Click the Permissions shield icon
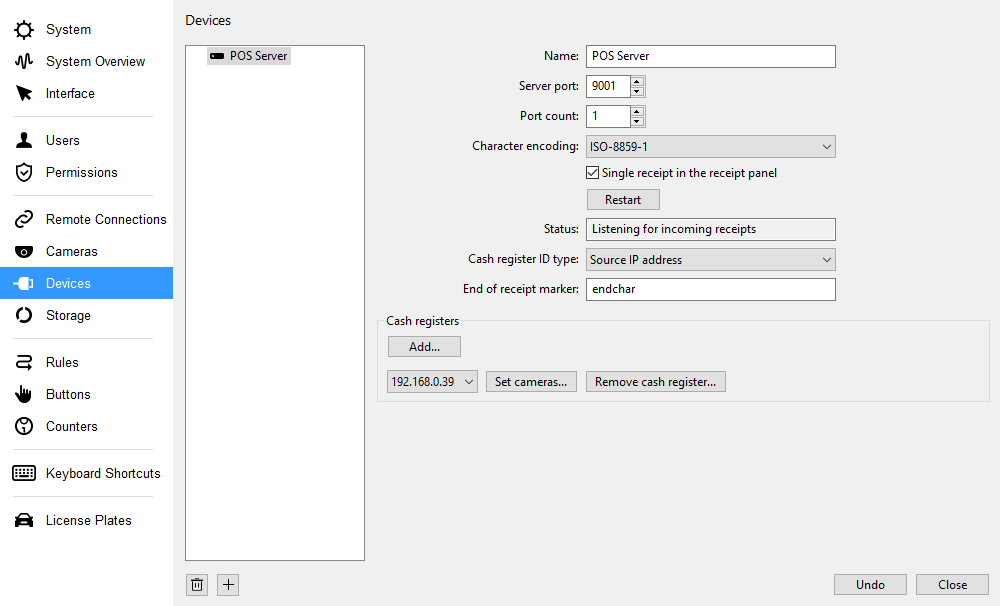The image size is (1000, 606). pos(24,172)
